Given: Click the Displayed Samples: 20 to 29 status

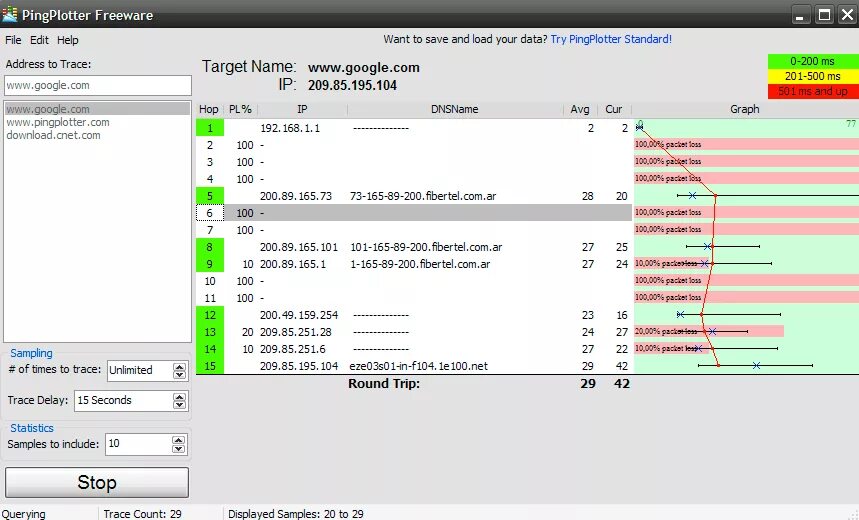Looking at the screenshot, I should (x=296, y=514).
